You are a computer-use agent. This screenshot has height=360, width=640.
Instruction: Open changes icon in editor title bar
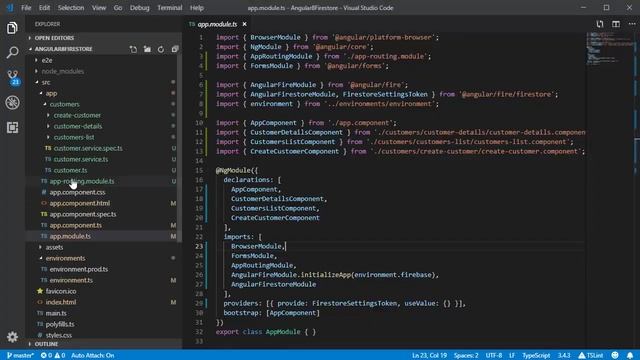pyautogui.click(x=600, y=24)
